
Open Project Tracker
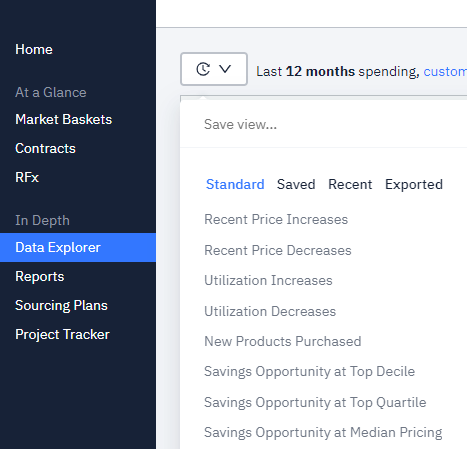coord(62,334)
